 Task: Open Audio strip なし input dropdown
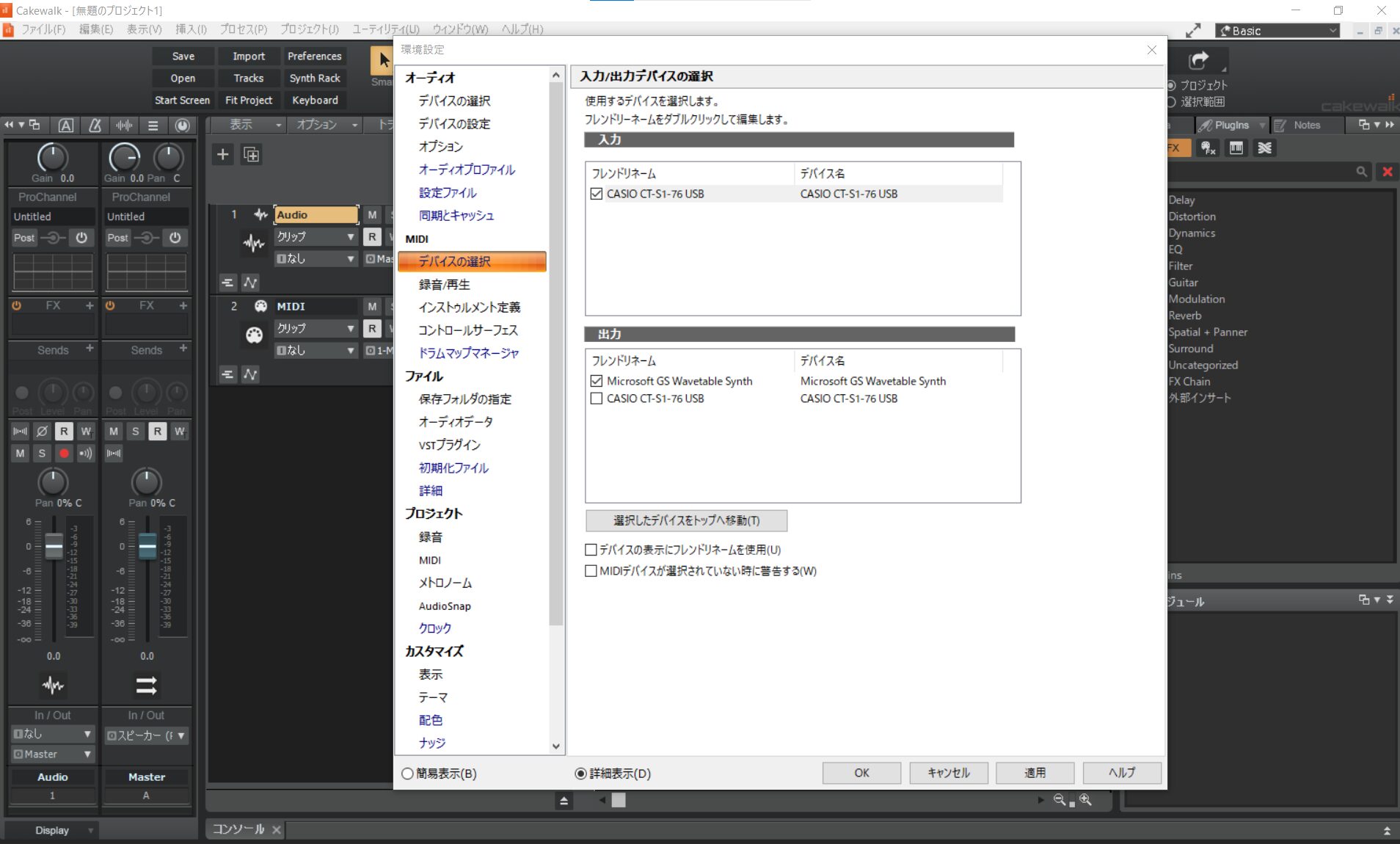tap(52, 734)
